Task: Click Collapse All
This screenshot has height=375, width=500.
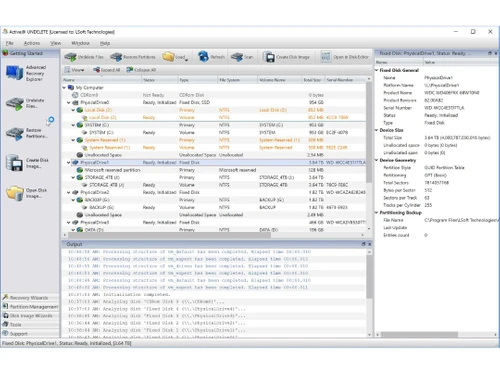Action: (x=141, y=70)
